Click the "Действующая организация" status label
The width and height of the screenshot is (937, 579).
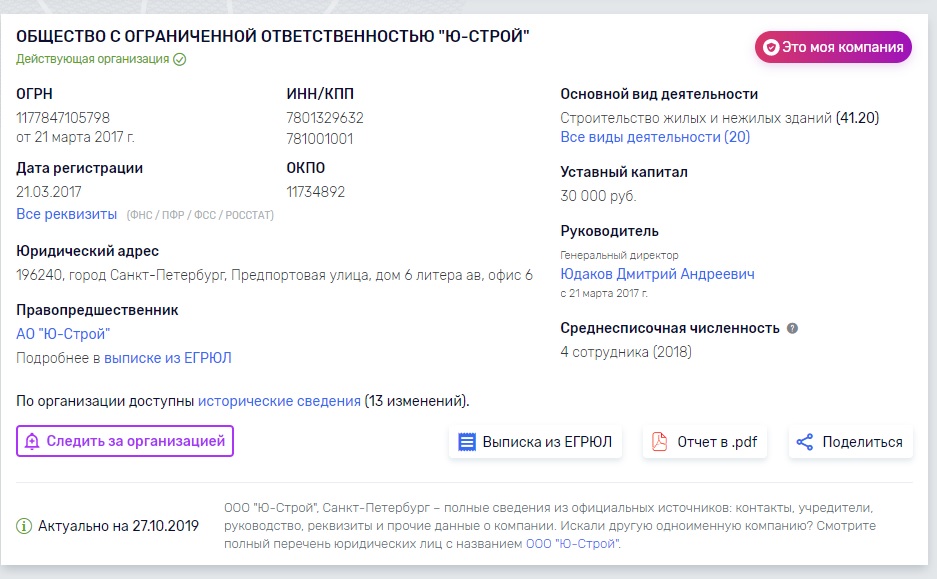click(92, 59)
